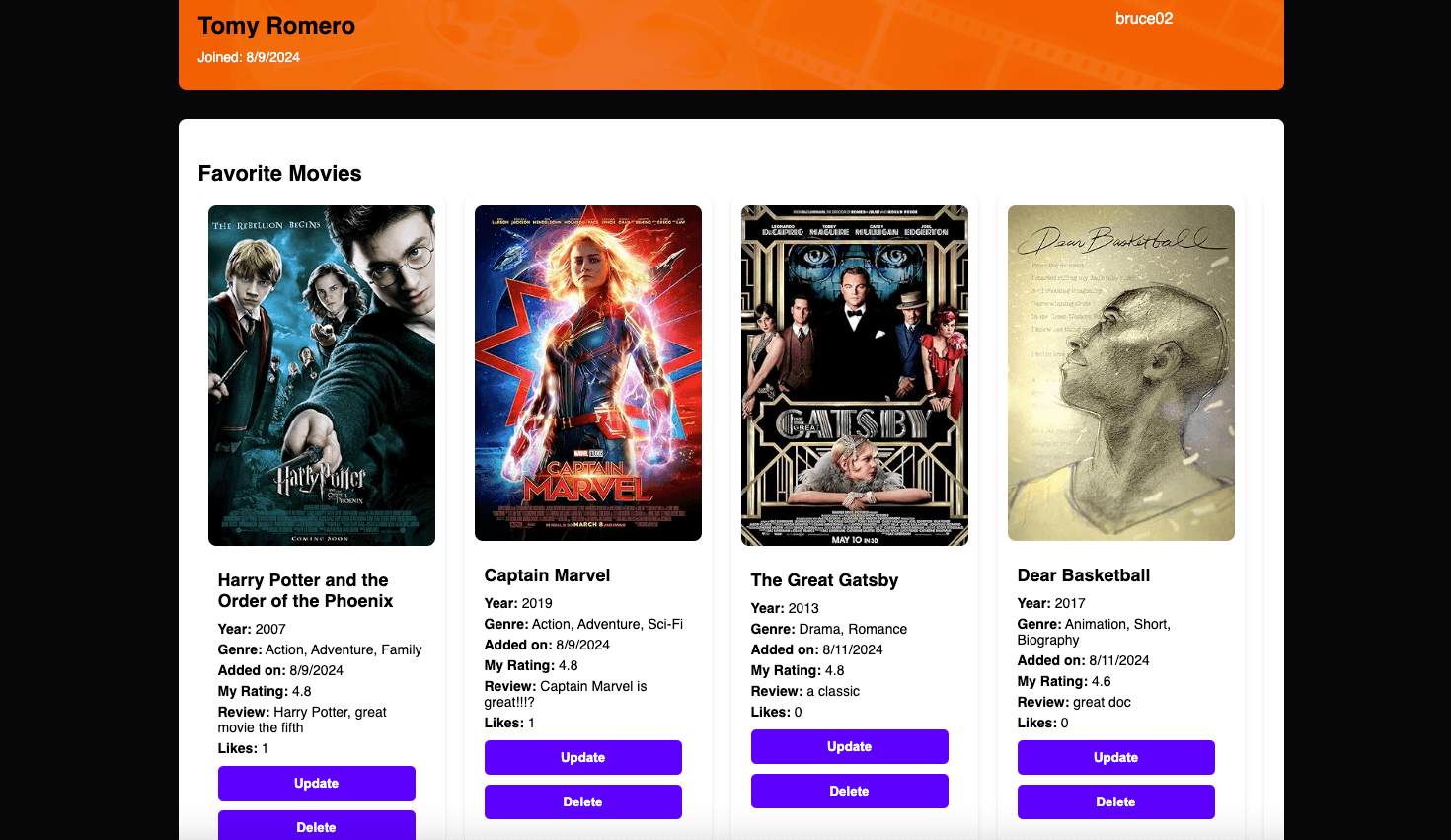Screen dimensions: 1451x840
Task: Click 'Genre: Animation, Short, Biography' text
Action: 1094,632
